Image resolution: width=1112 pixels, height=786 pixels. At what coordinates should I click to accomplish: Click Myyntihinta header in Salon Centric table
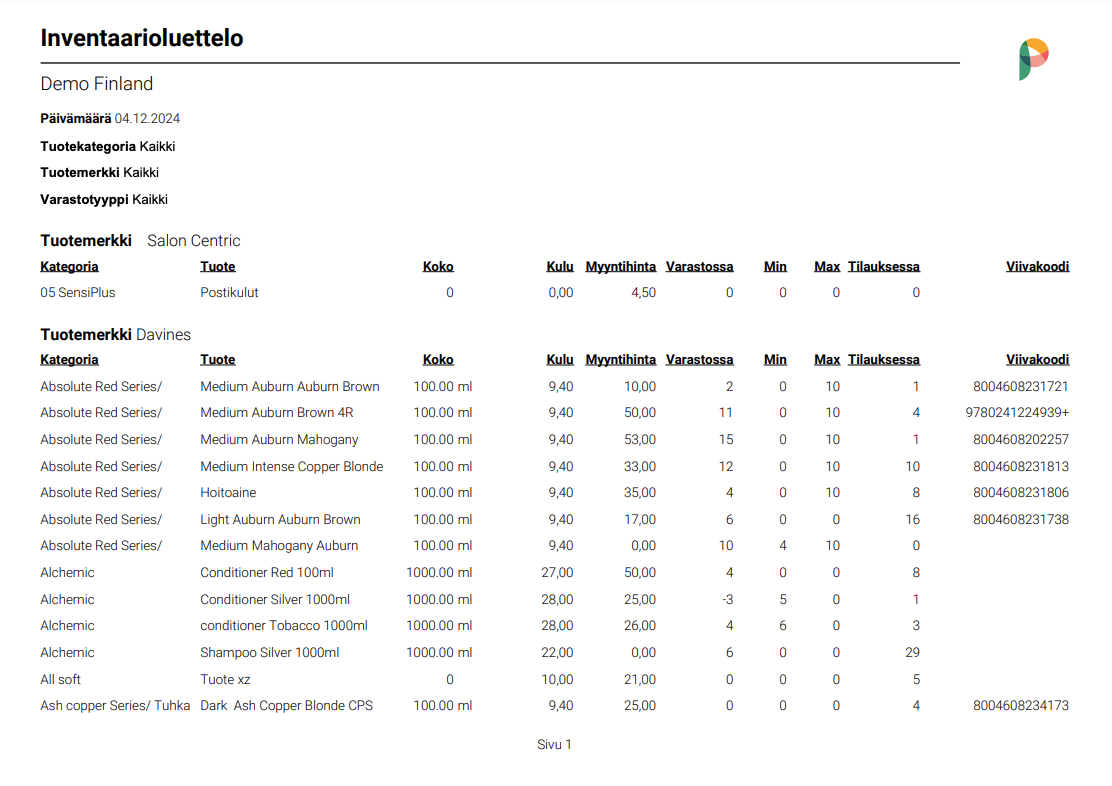pyautogui.click(x=621, y=267)
